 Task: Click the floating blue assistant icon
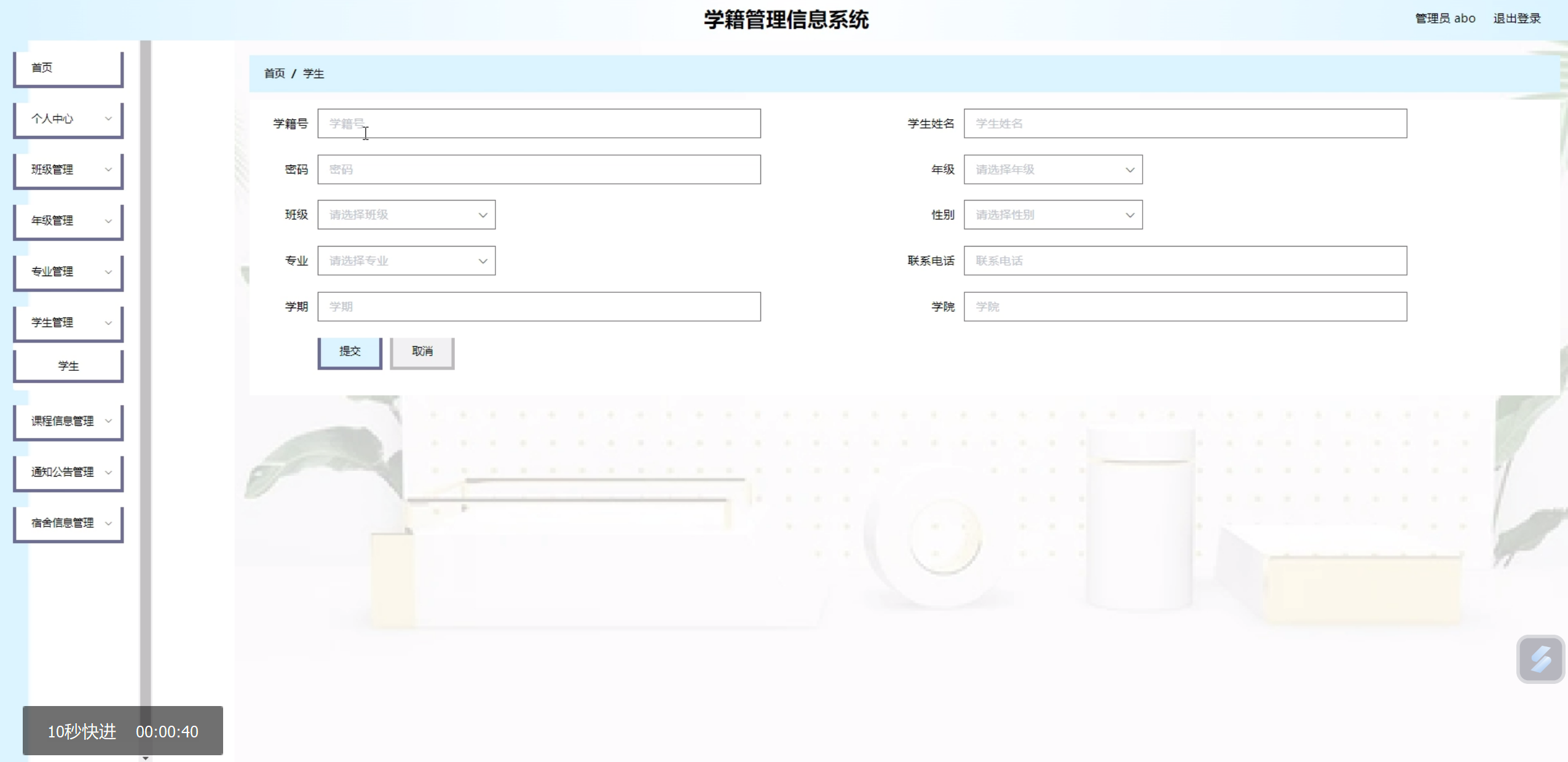tap(1540, 659)
